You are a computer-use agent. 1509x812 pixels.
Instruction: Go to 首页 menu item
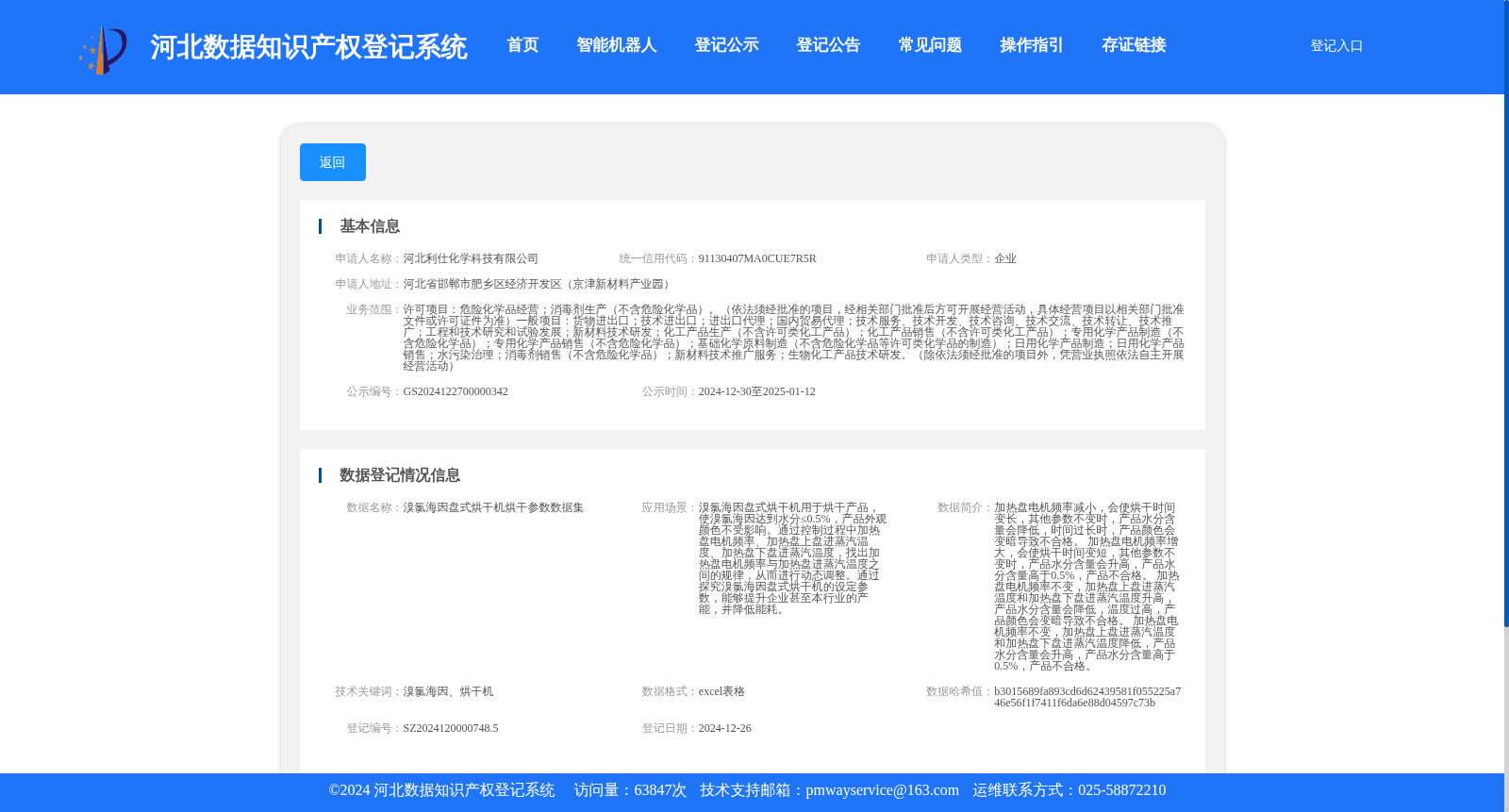[x=522, y=45]
